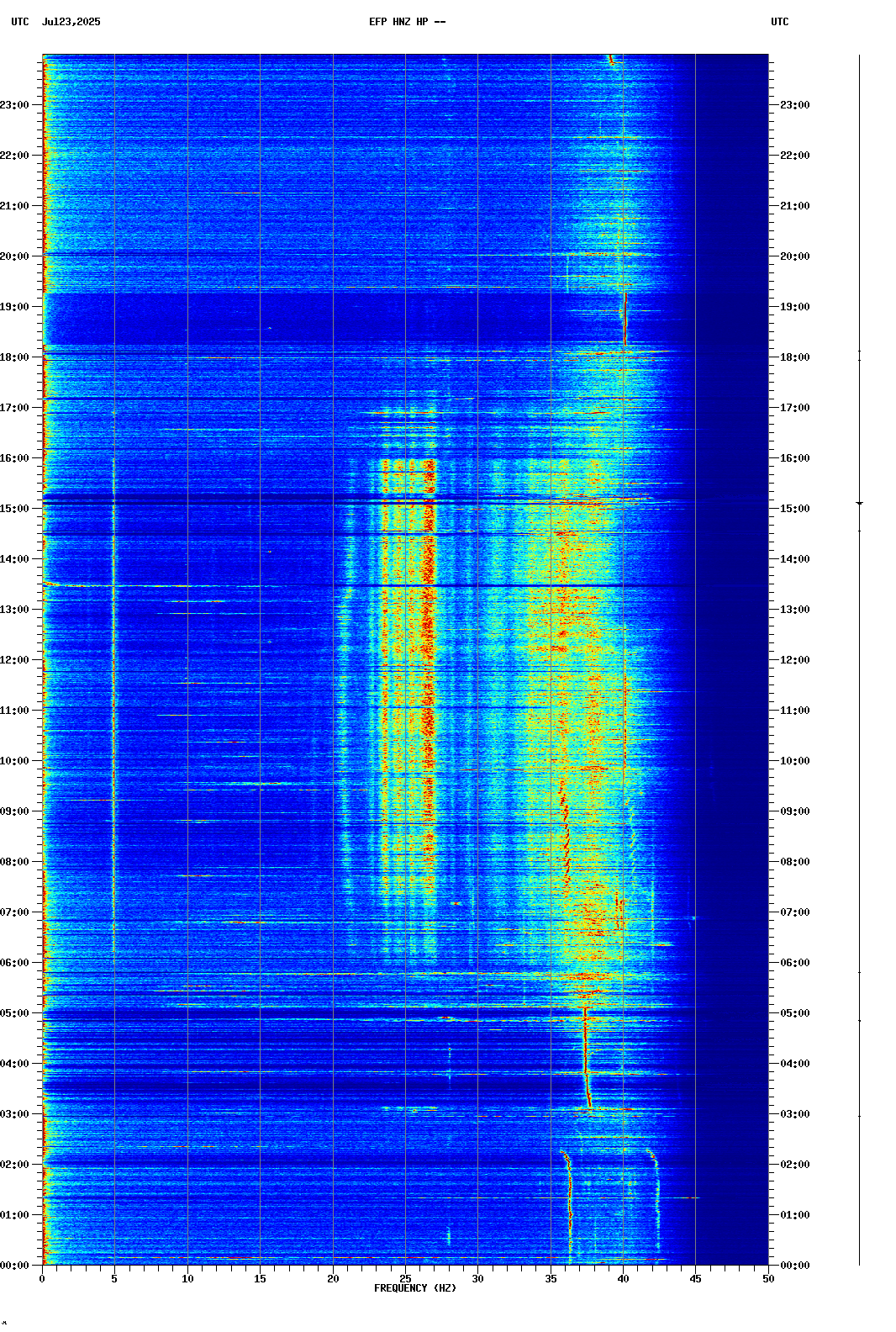Select 08:00 on the right time axis
The height and width of the screenshot is (1332, 896).
(x=795, y=862)
